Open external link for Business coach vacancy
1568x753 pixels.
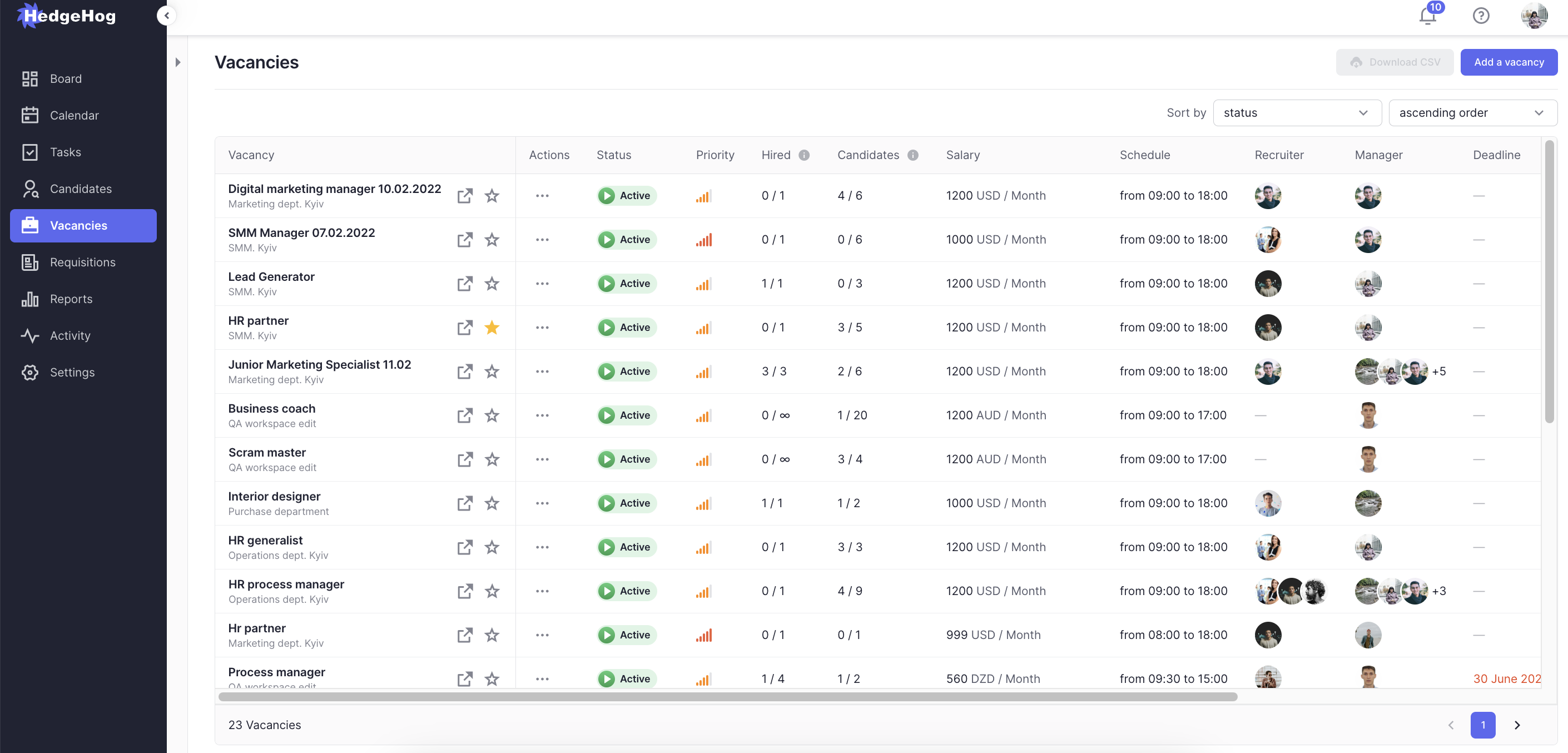pyautogui.click(x=464, y=416)
